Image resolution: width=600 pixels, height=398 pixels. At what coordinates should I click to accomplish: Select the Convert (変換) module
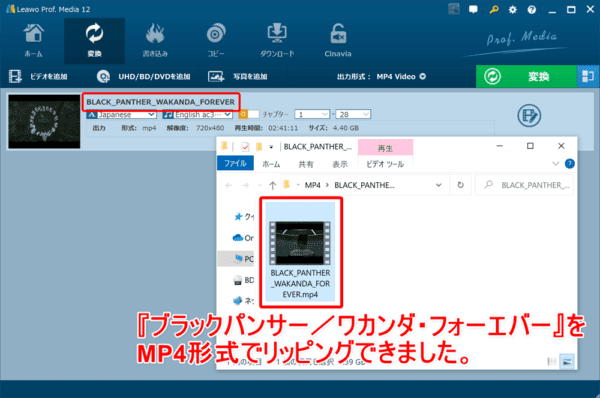pyautogui.click(x=94, y=41)
